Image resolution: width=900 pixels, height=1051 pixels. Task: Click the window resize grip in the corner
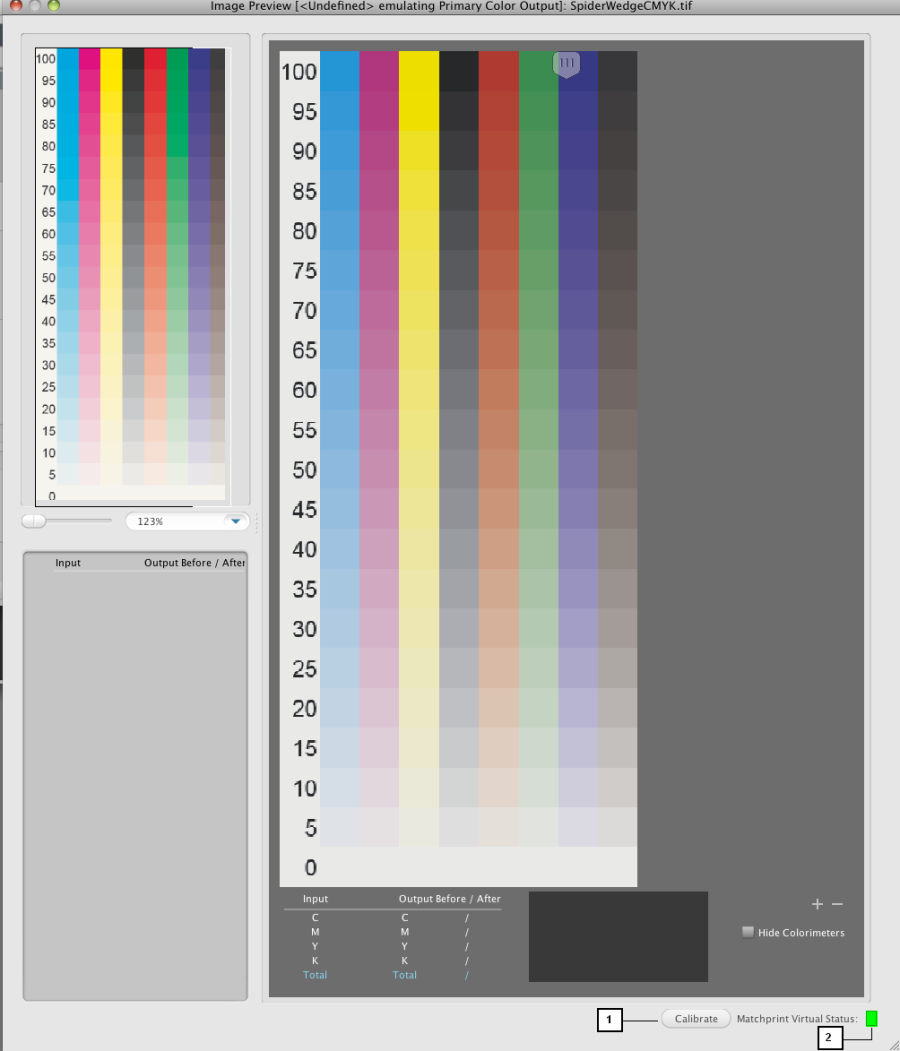pyautogui.click(x=892, y=1043)
